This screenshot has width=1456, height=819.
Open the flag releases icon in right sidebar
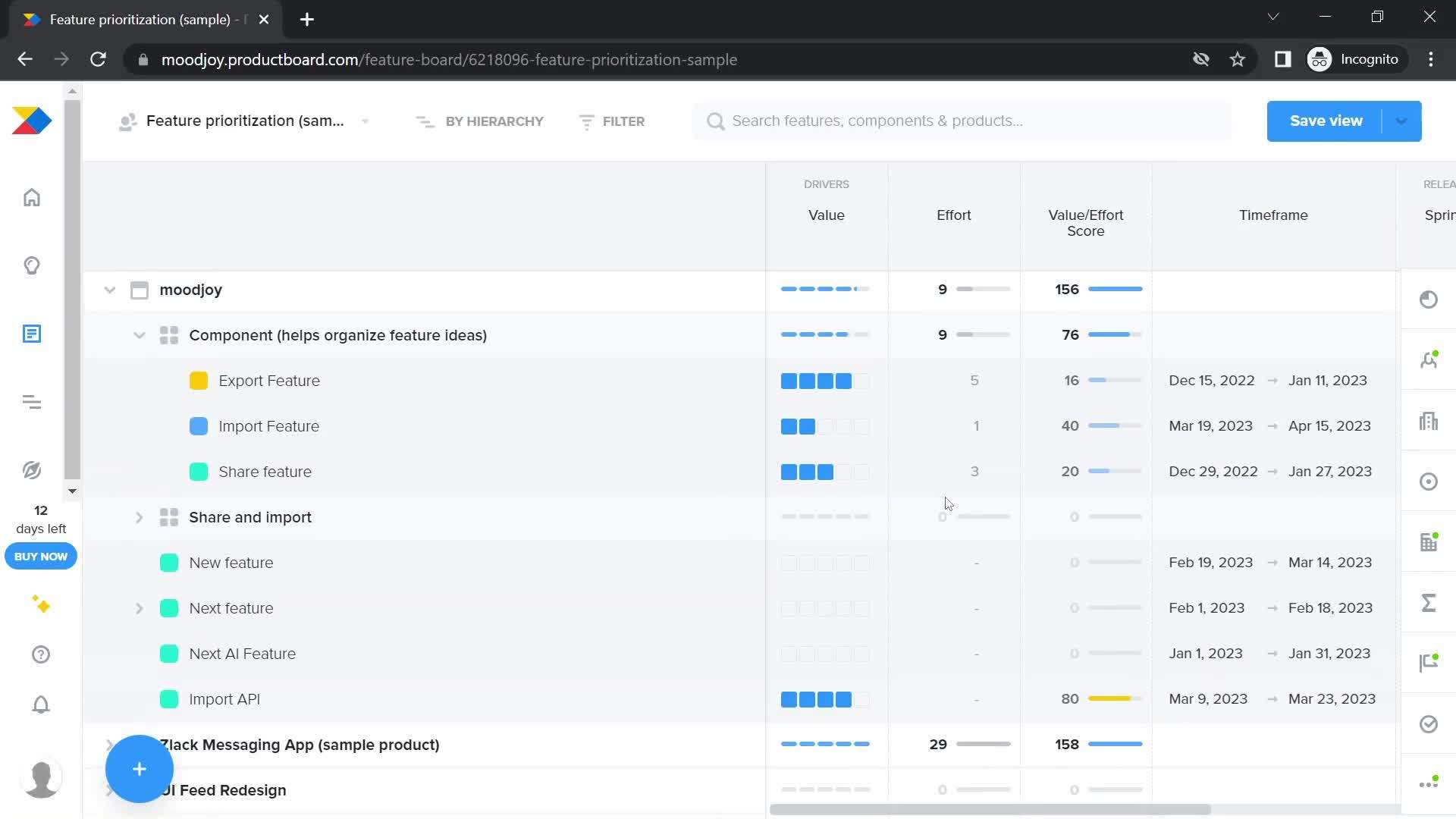point(1429,664)
